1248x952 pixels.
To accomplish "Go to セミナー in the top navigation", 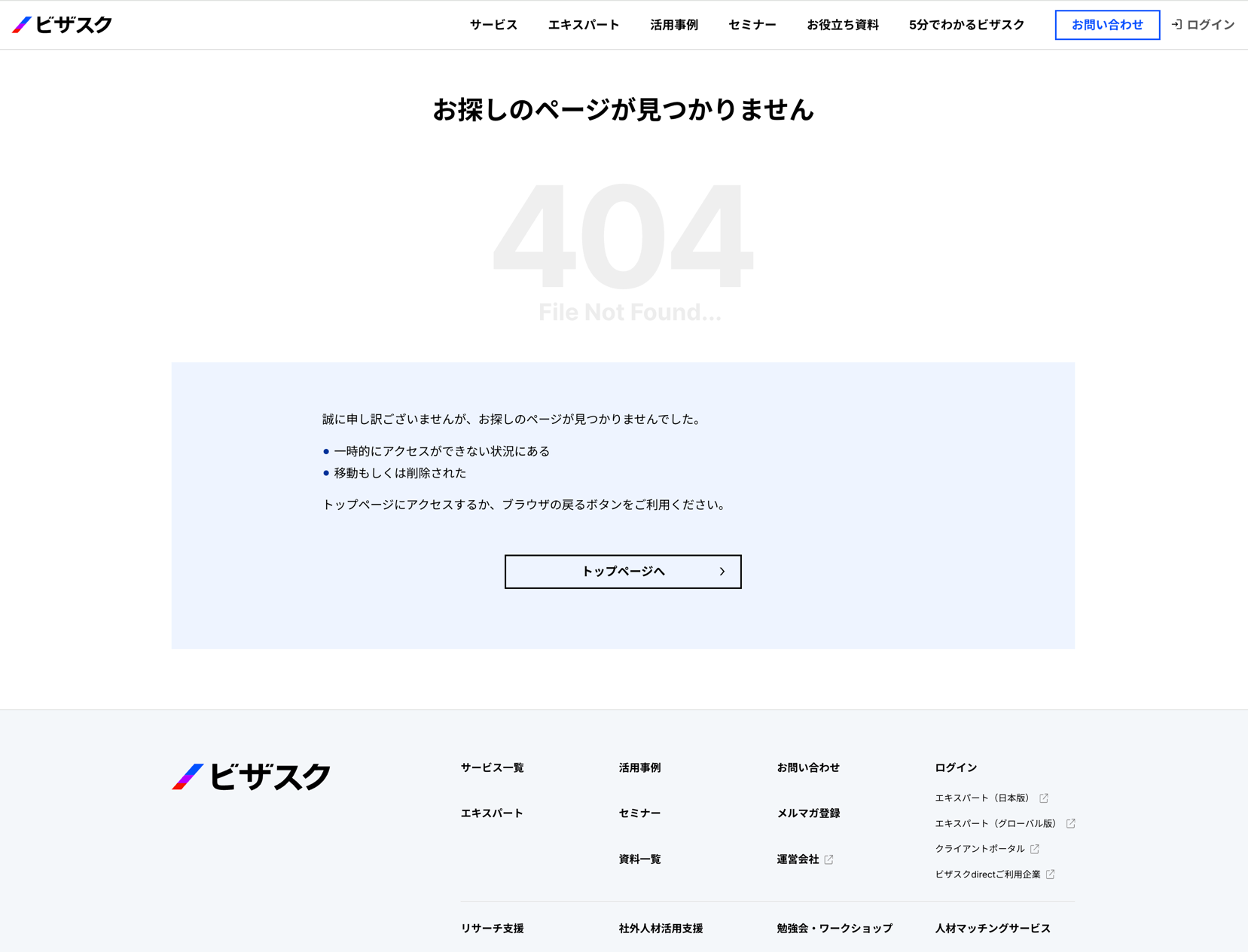I will 752,25.
